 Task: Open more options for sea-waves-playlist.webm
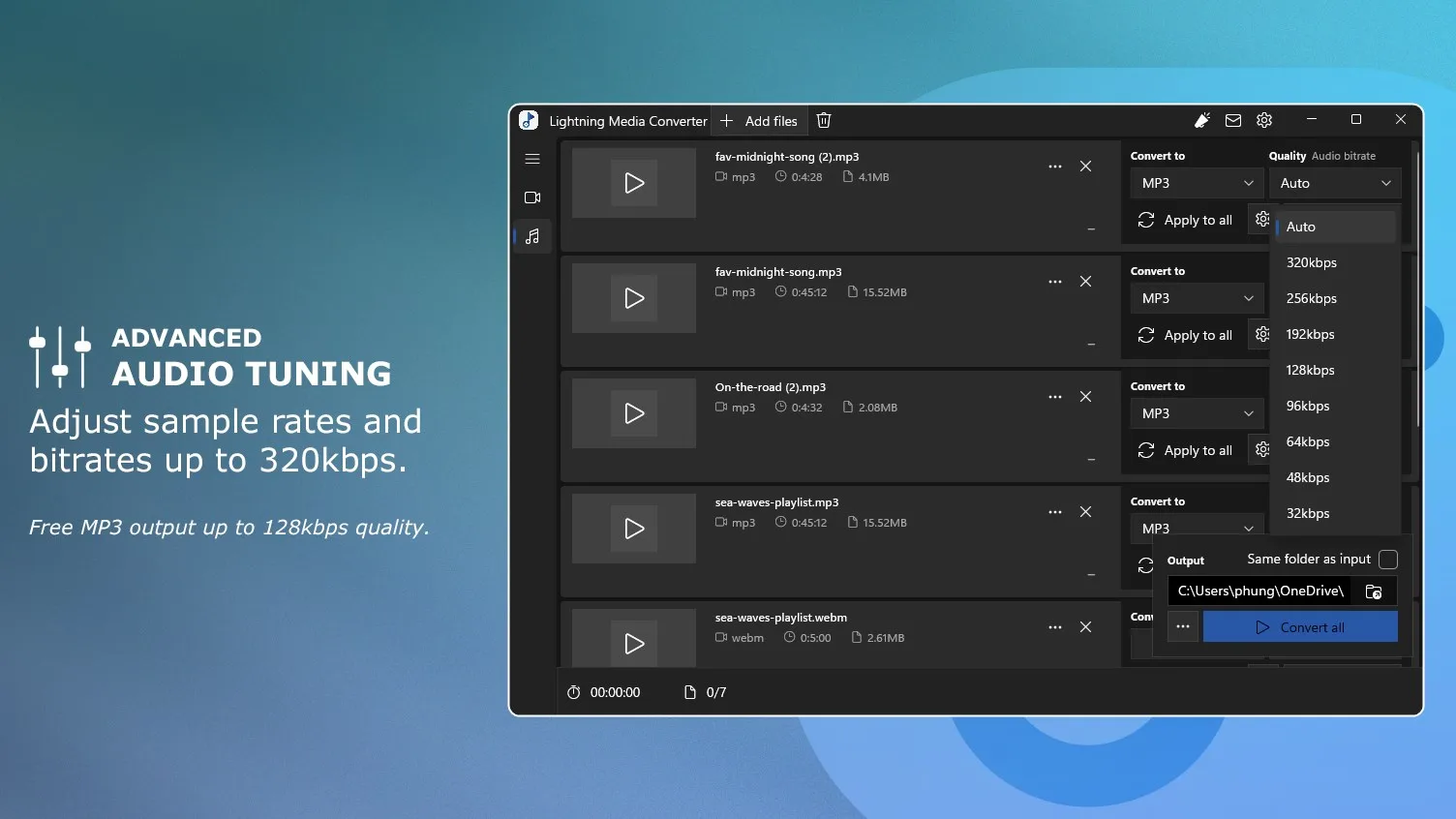(x=1055, y=627)
